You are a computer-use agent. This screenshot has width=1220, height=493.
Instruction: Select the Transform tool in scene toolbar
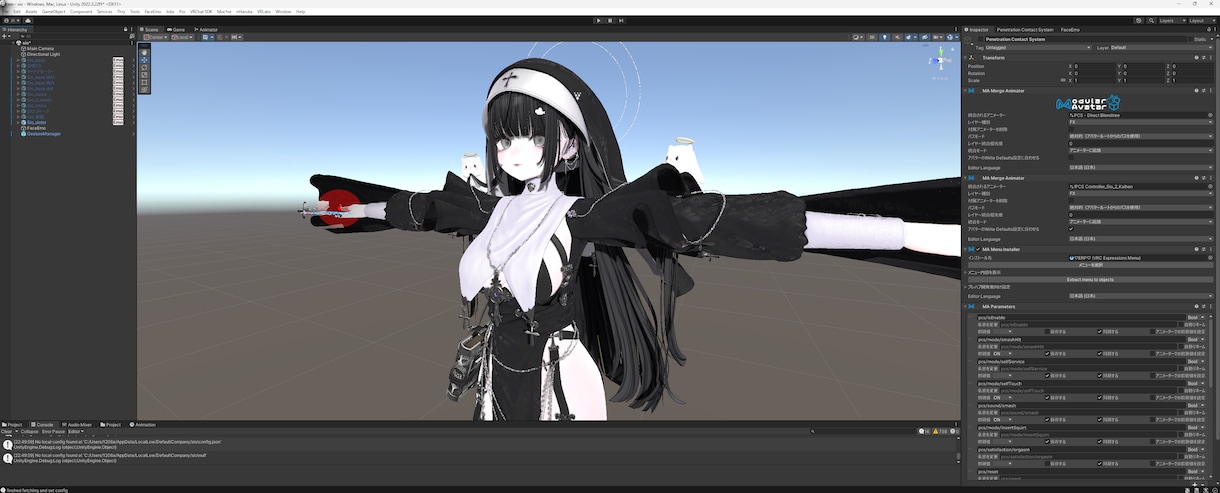pos(144,90)
